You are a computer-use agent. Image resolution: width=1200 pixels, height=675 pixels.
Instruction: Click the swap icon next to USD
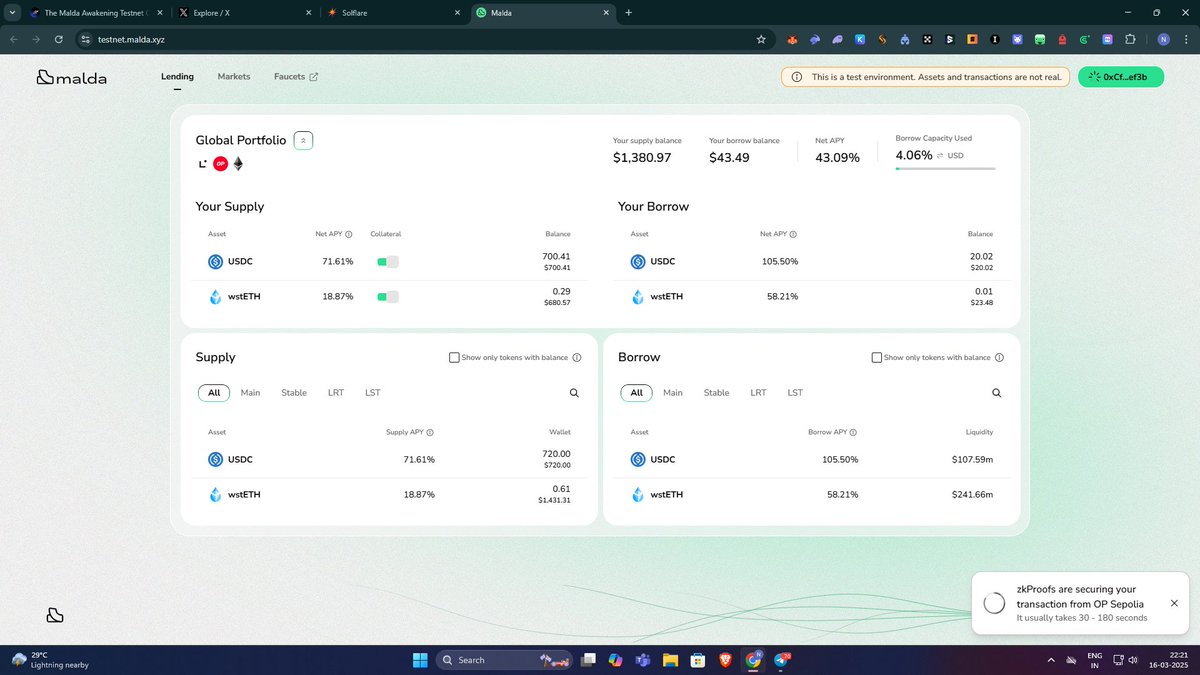940,156
